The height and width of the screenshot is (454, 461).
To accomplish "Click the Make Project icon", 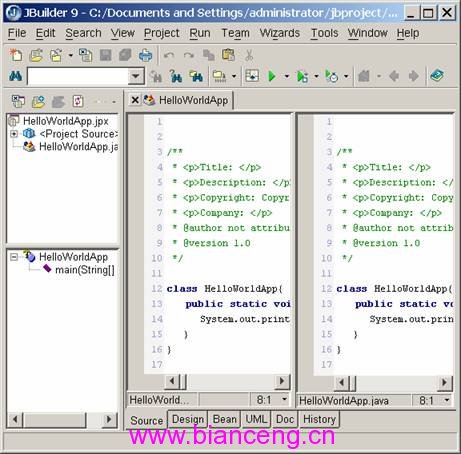I will [219, 76].
